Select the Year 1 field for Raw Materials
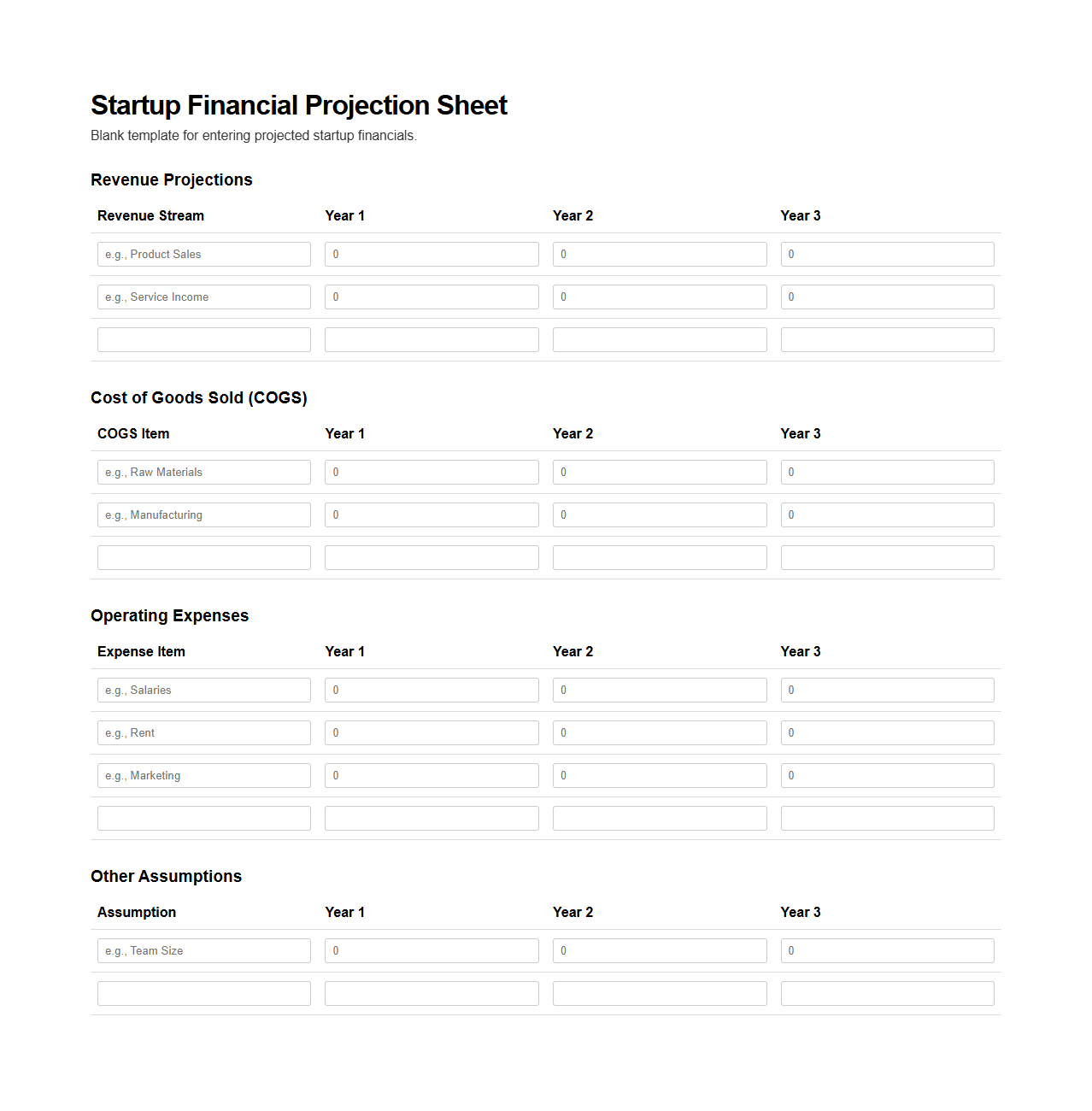The width and height of the screenshot is (1092, 1111). (431, 472)
